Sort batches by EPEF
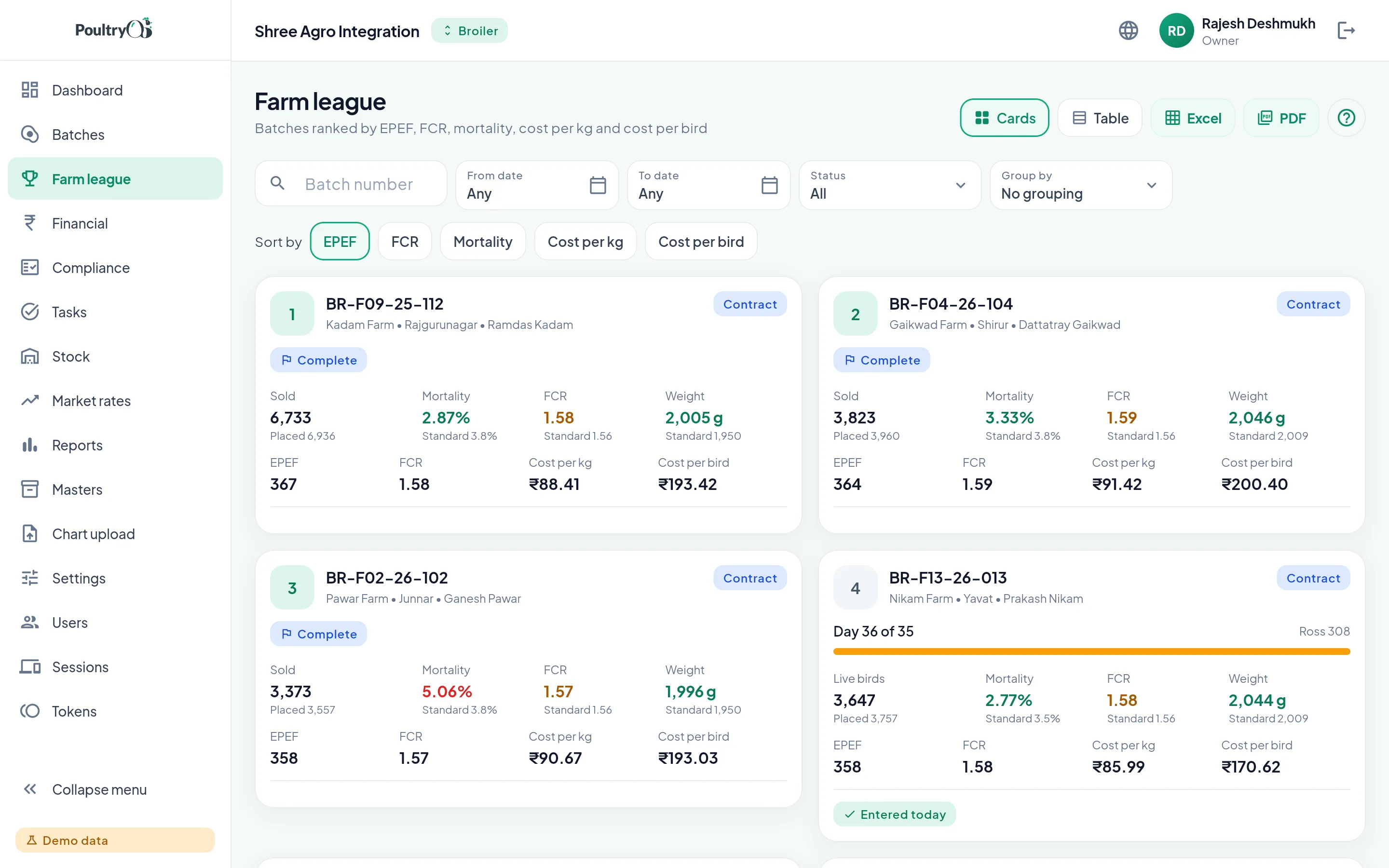Viewport: 1389px width, 868px height. pos(340,241)
